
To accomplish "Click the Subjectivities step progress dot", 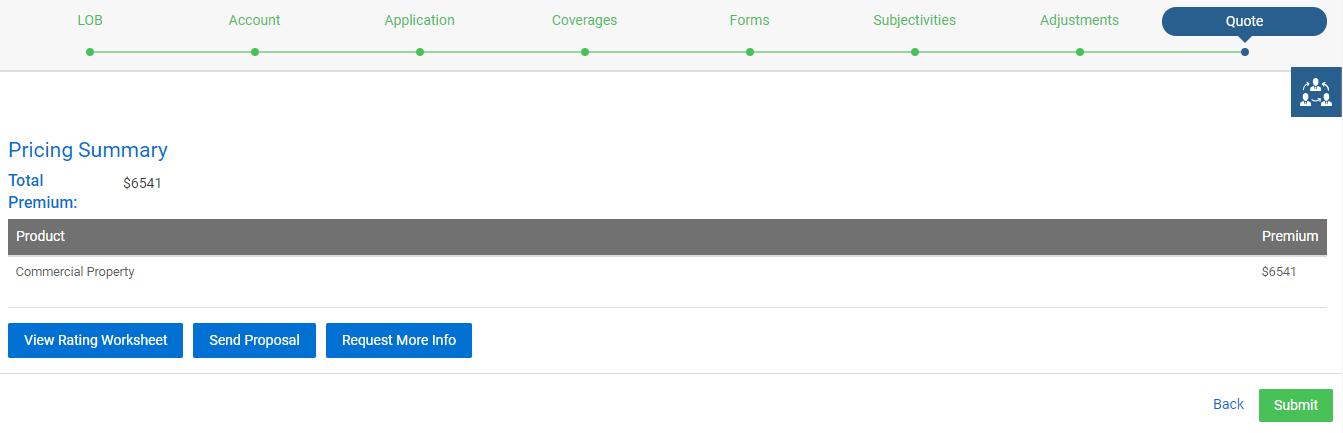I will tap(915, 52).
